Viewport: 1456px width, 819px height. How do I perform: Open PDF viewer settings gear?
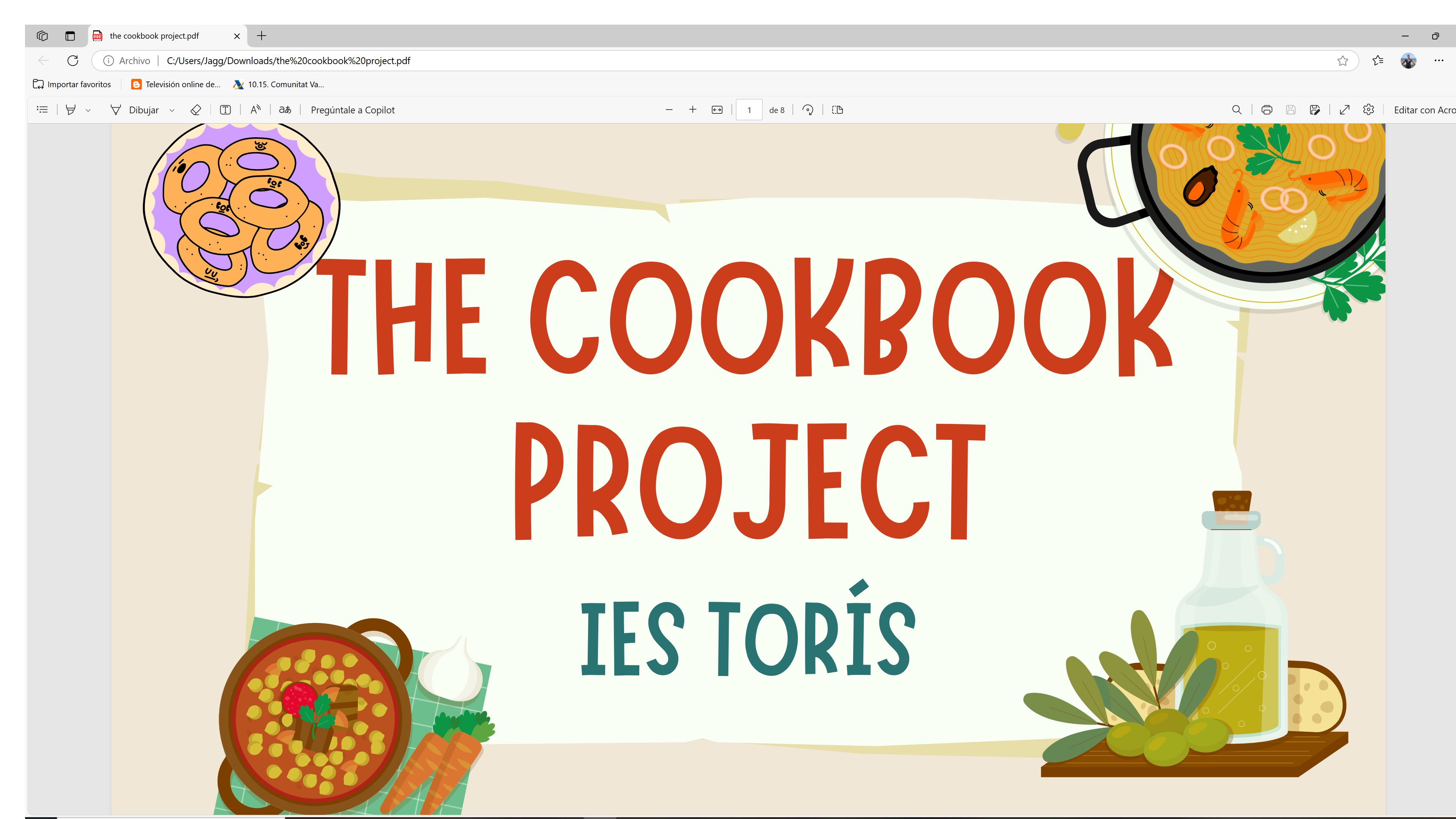tap(1368, 109)
